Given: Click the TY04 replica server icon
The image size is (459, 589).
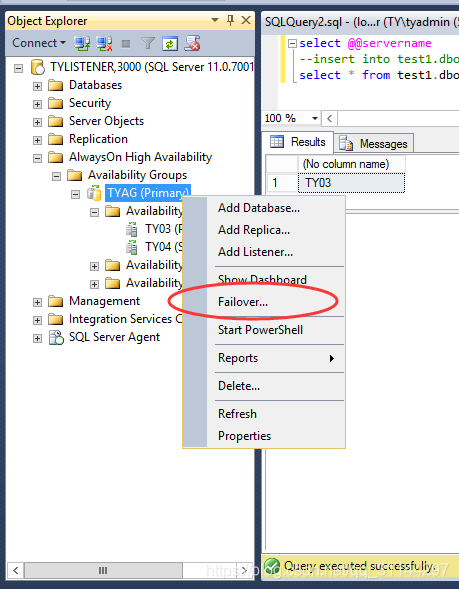Looking at the screenshot, I should (132, 247).
